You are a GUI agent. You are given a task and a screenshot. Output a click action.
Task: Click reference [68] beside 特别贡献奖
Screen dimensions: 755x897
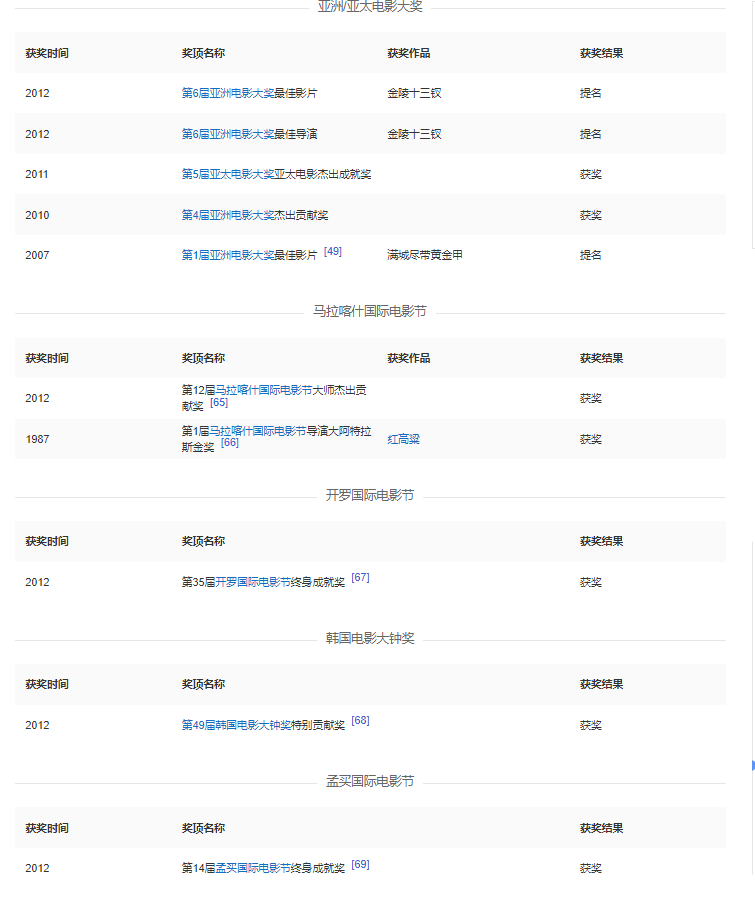pos(360,721)
